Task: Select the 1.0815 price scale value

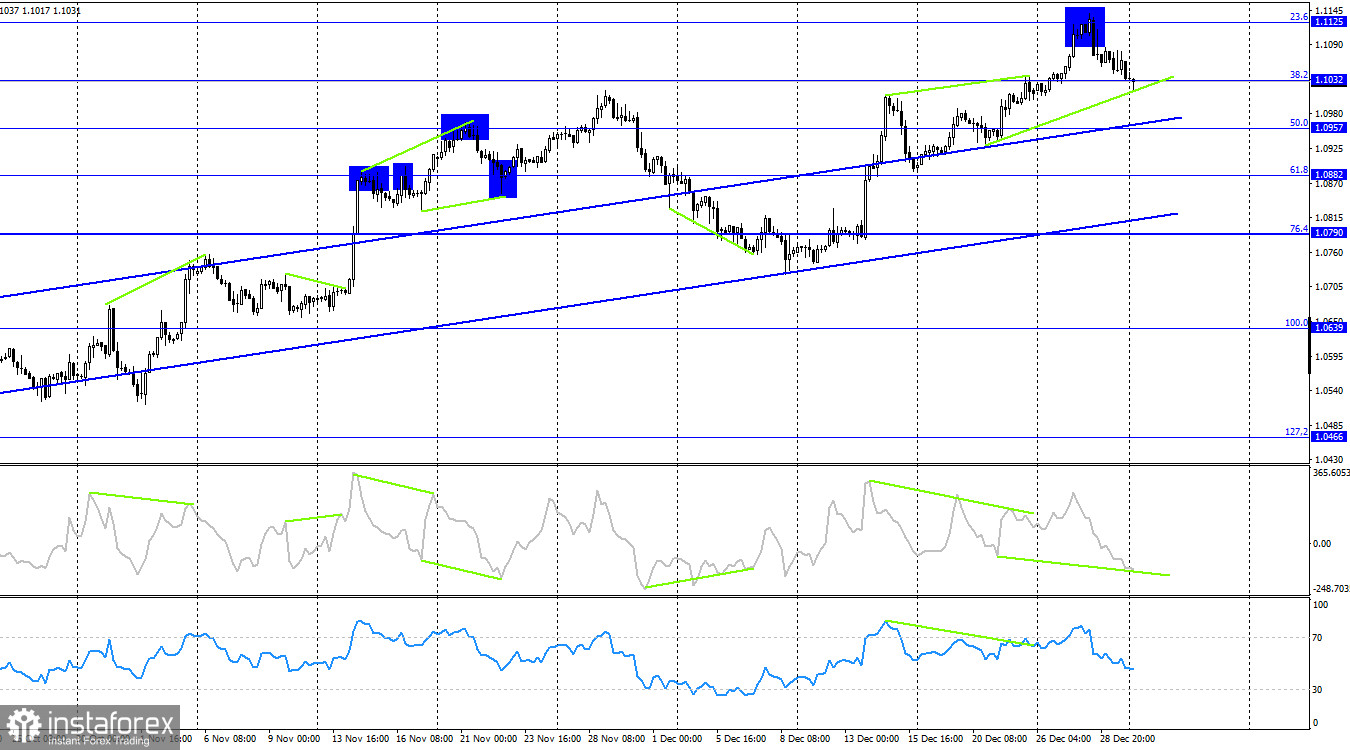Action: (x=1330, y=218)
